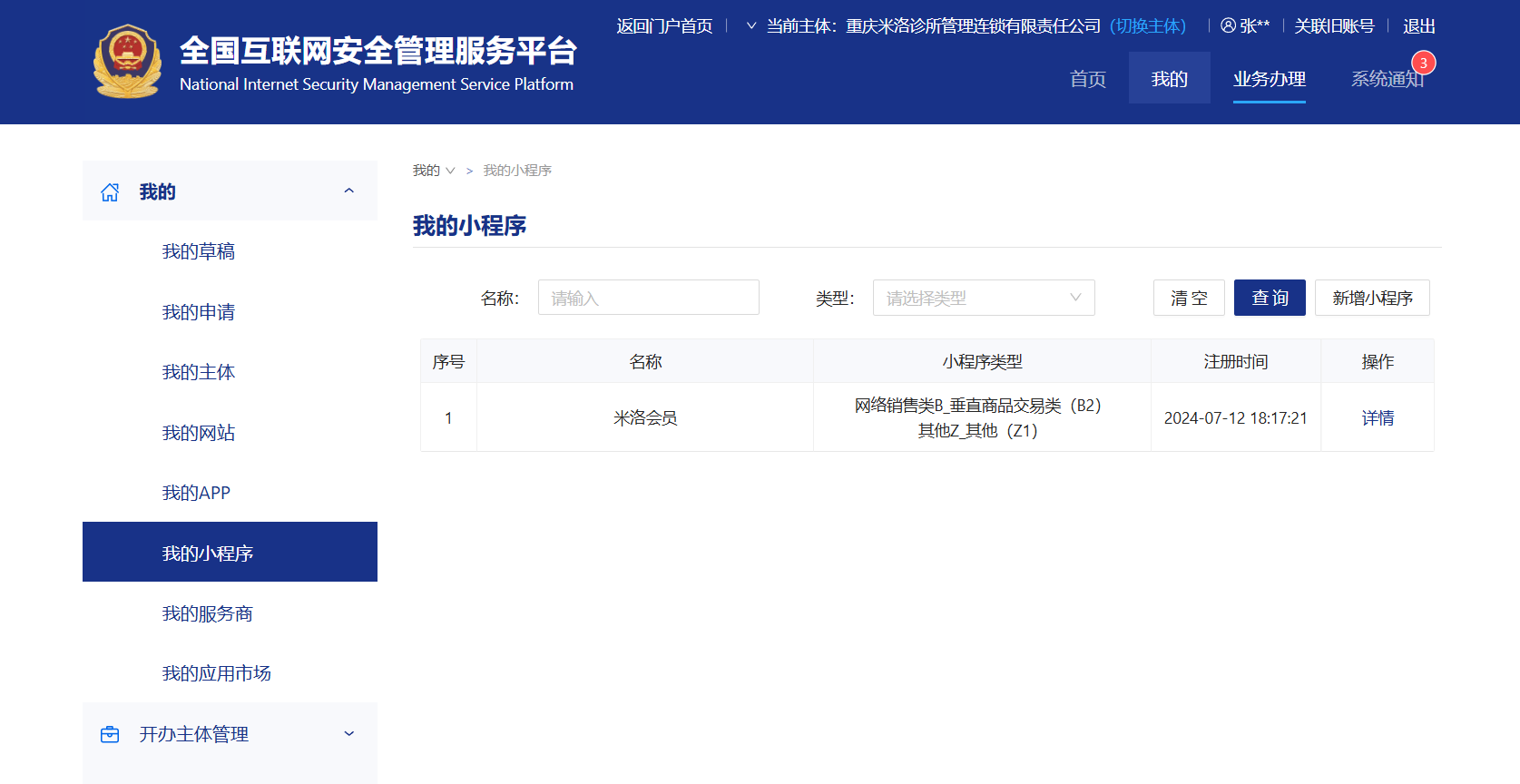Open 我的申请 sidebar item
This screenshot has height=784, width=1520.
199,312
